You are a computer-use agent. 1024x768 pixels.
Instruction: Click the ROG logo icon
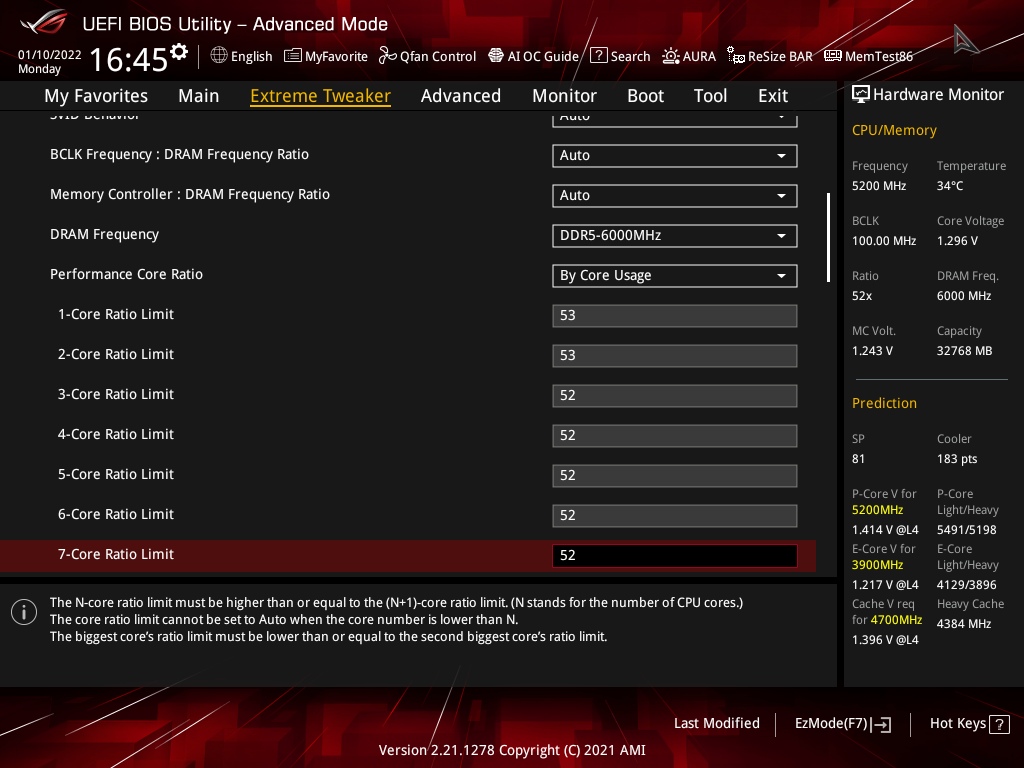point(43,22)
